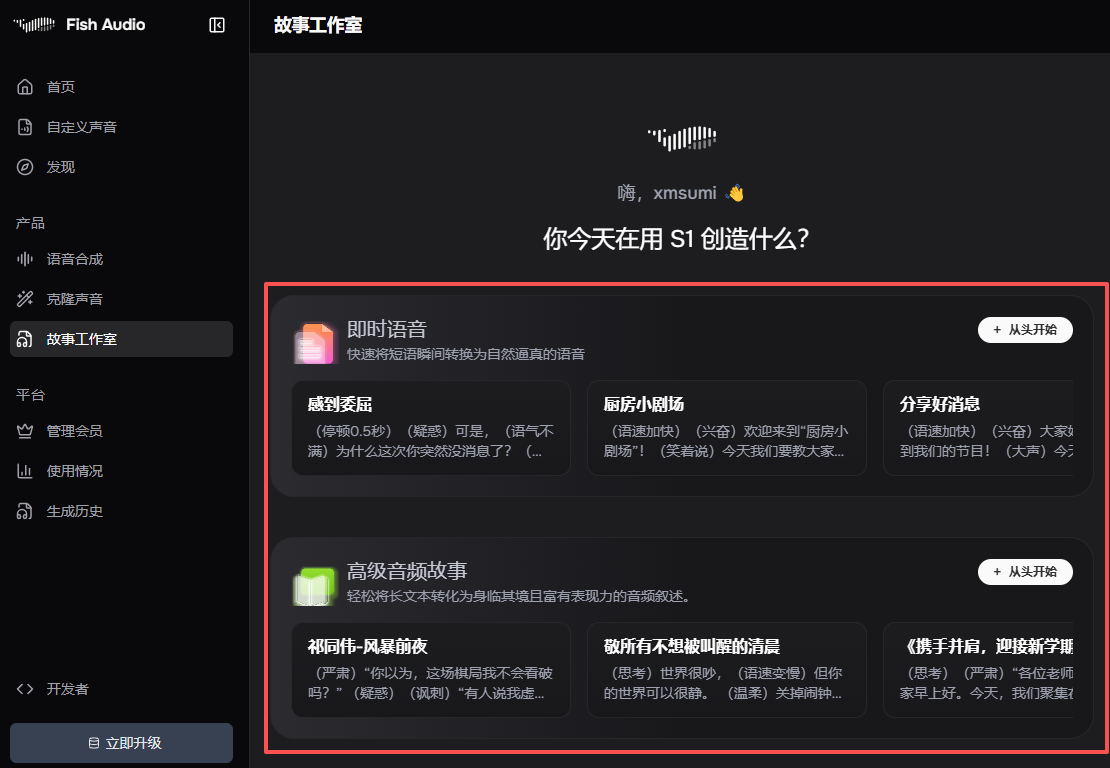1110x768 pixels.
Task: Open the 祁同伟-风暴前夜 story card
Action: click(431, 669)
